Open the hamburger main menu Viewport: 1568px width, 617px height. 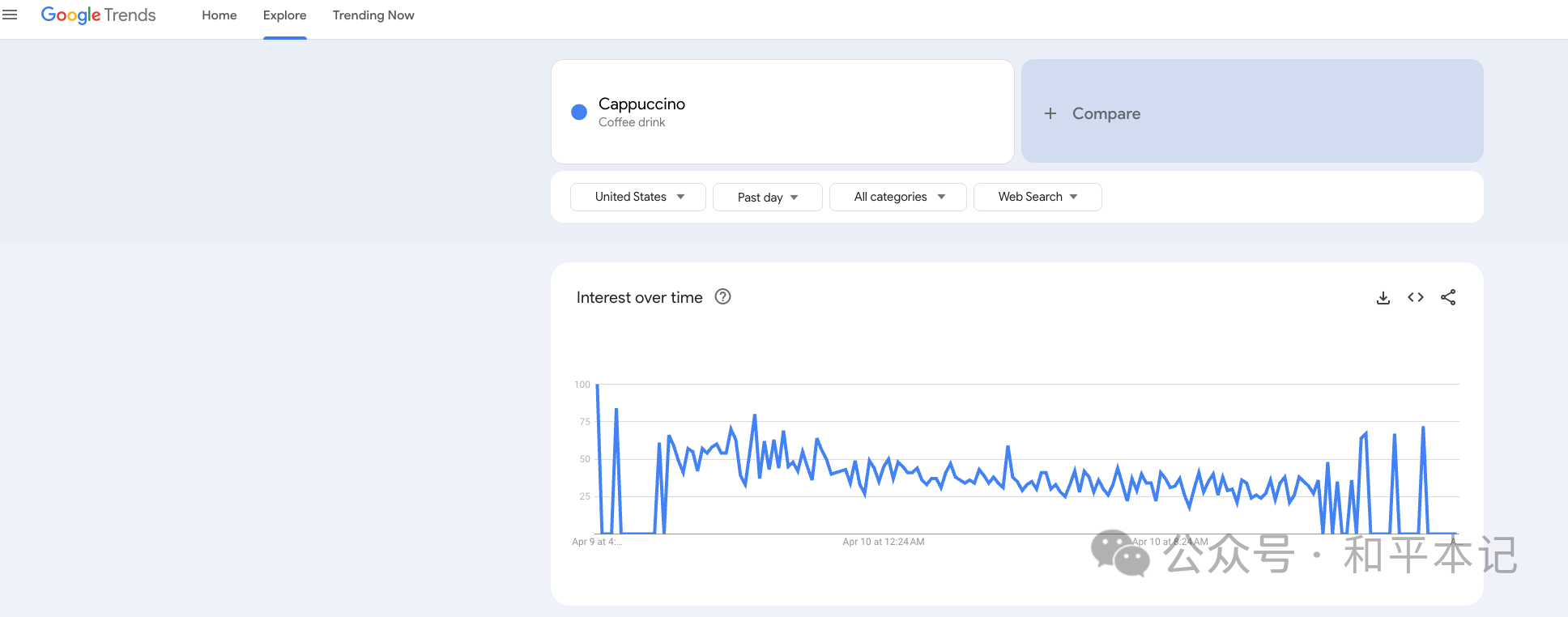tap(10, 15)
